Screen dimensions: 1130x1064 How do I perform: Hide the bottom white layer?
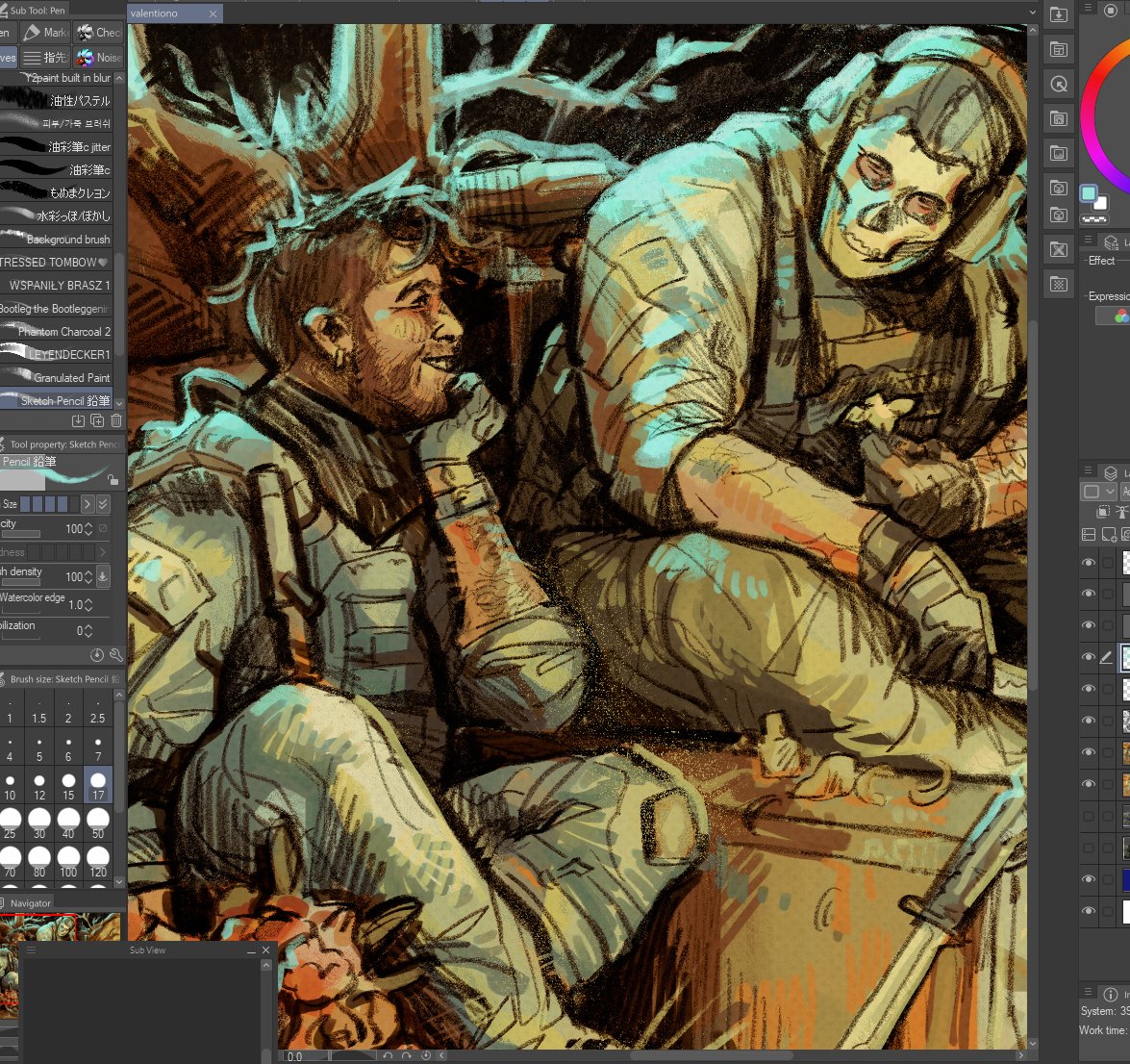(x=1089, y=910)
